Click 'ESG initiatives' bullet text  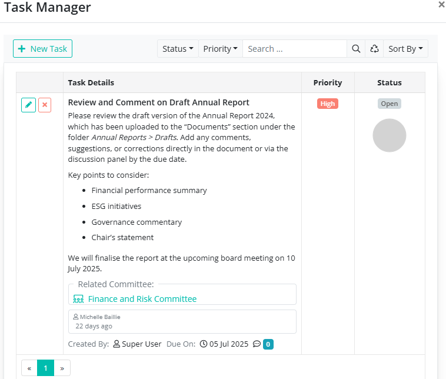116,206
